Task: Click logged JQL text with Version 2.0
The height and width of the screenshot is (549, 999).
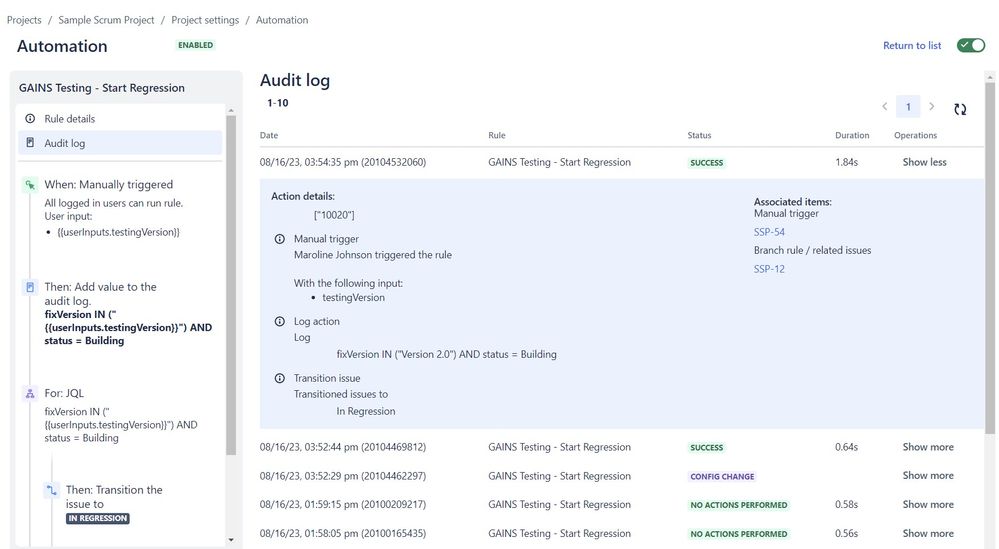Action: pos(447,354)
